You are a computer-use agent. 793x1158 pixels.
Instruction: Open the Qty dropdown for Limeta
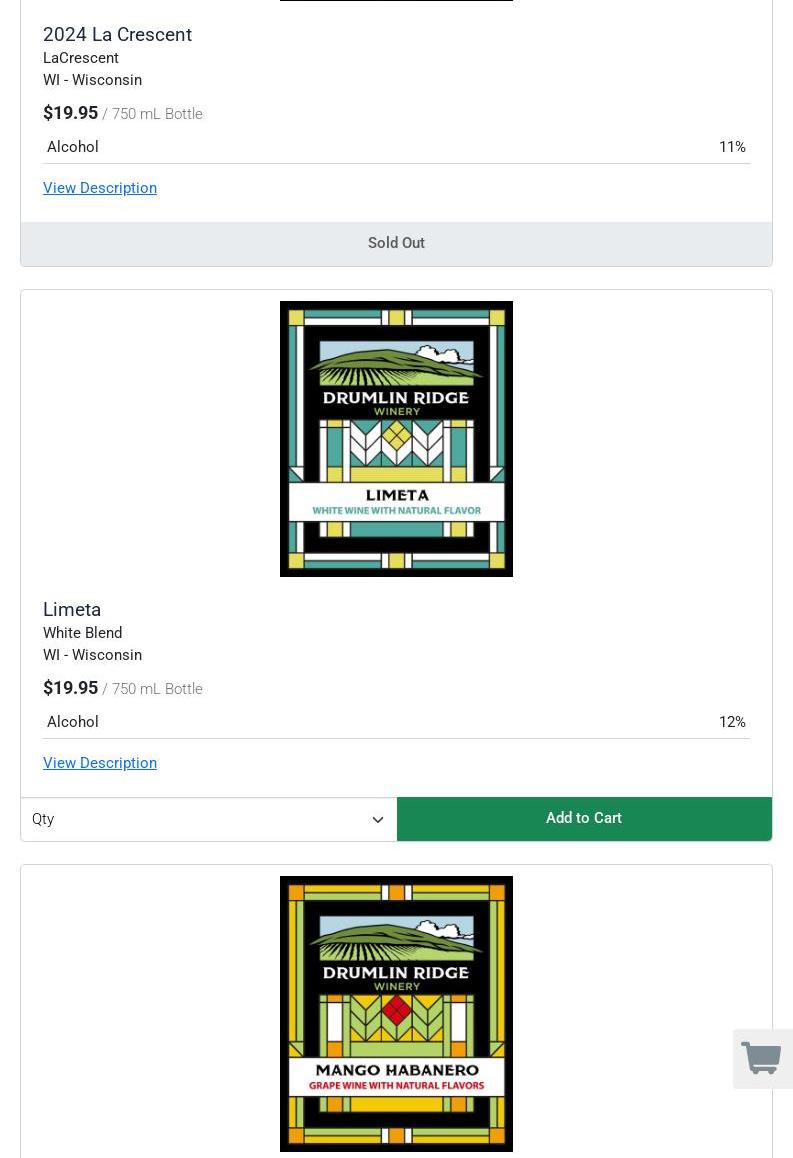click(209, 819)
